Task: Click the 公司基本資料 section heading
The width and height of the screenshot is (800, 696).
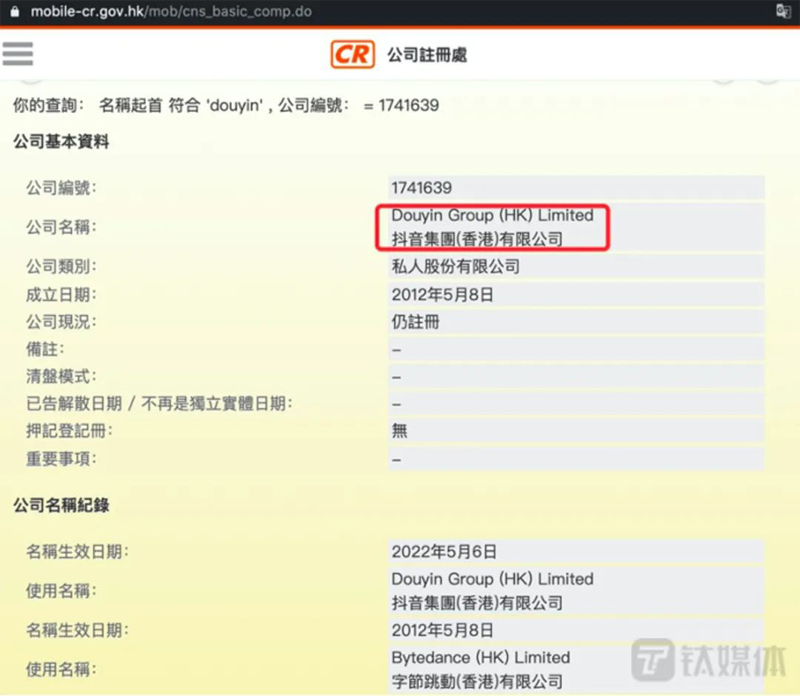Action: point(60,142)
